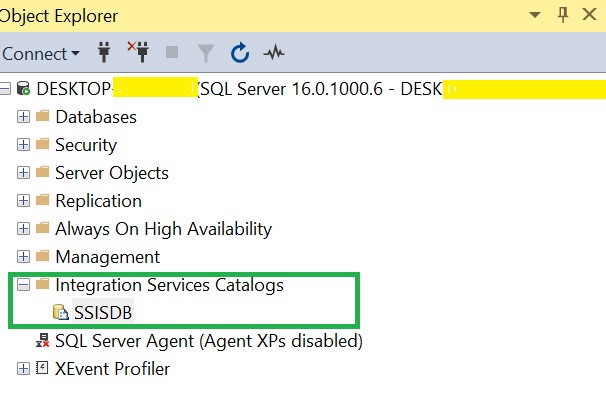Click the SQL Server Agent disabled icon
The width and height of the screenshot is (606, 415).
click(x=43, y=340)
